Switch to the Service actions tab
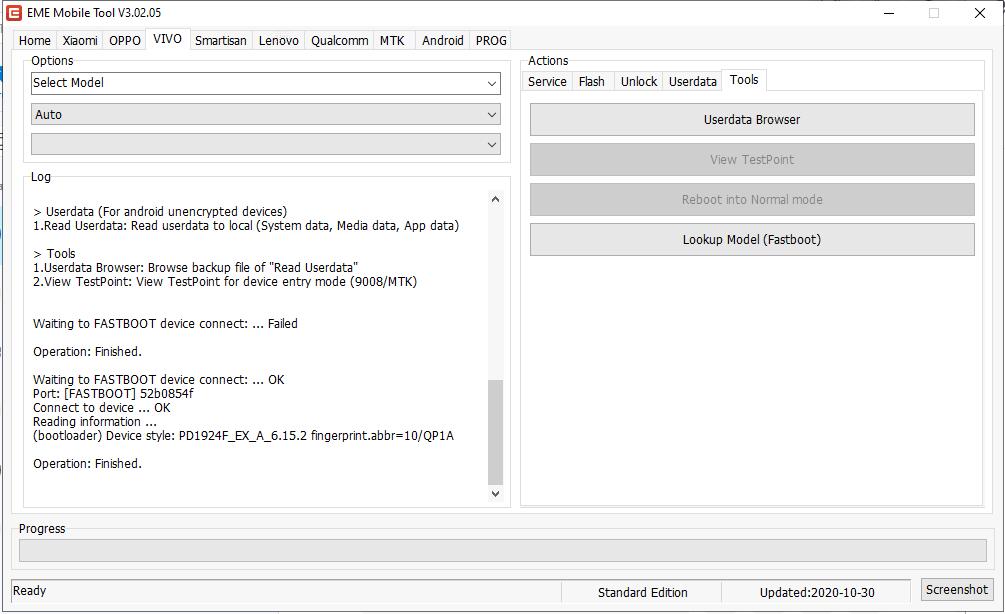The height and width of the screenshot is (614, 1005). click(x=547, y=81)
